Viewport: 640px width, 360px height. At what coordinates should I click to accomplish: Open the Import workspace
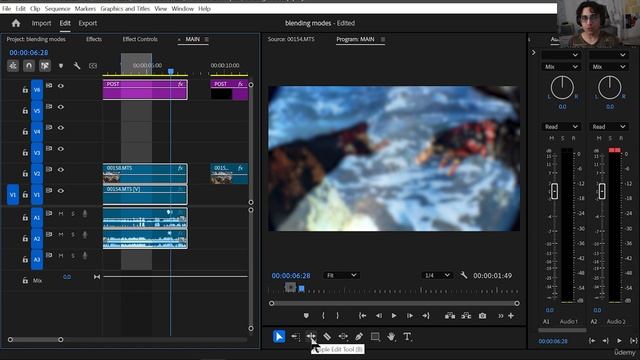pyautogui.click(x=42, y=23)
